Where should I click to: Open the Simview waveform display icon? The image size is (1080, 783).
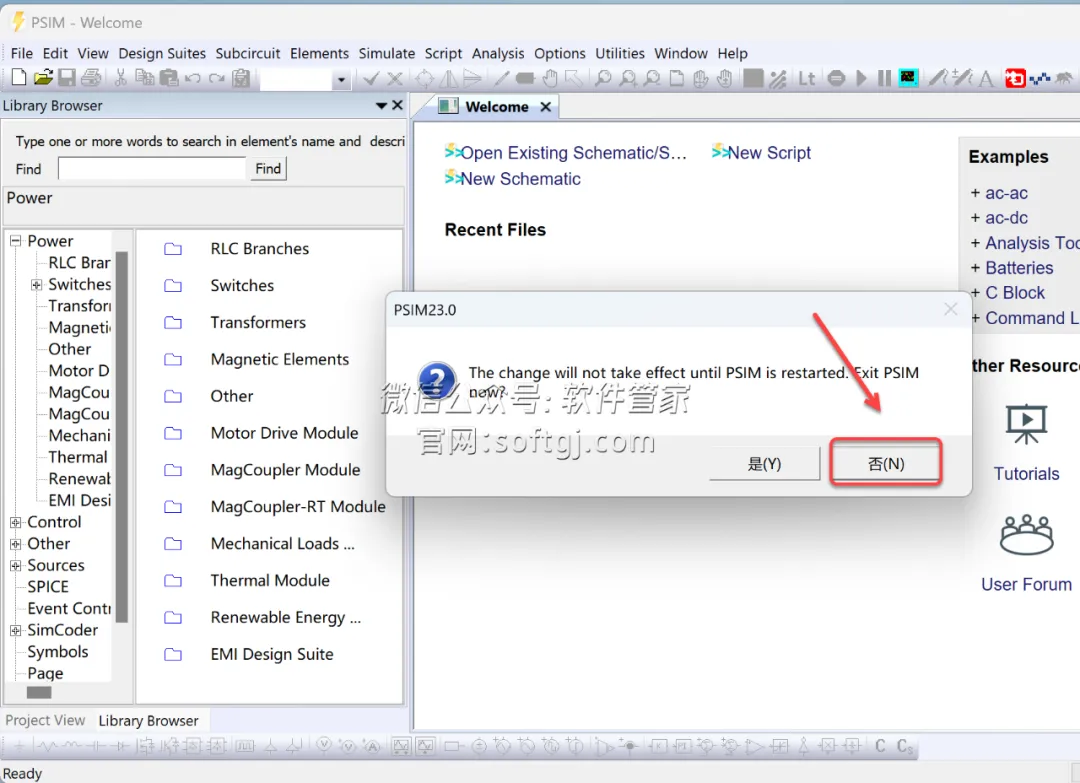tap(908, 78)
